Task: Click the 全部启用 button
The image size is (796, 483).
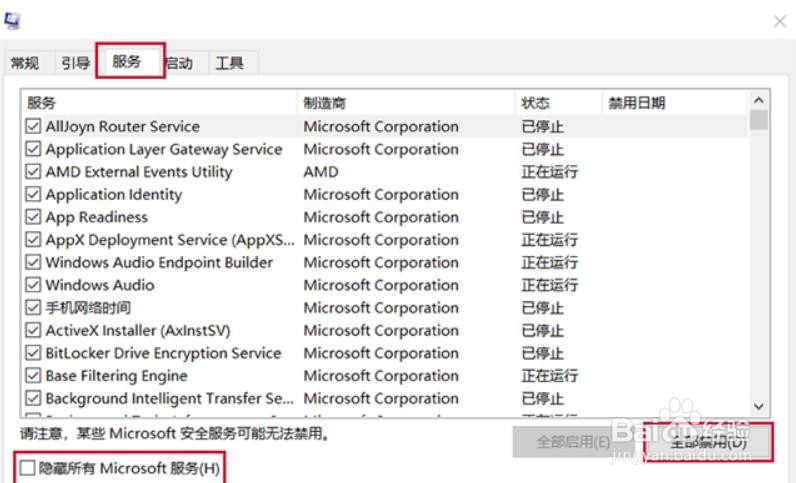Action: 573,441
